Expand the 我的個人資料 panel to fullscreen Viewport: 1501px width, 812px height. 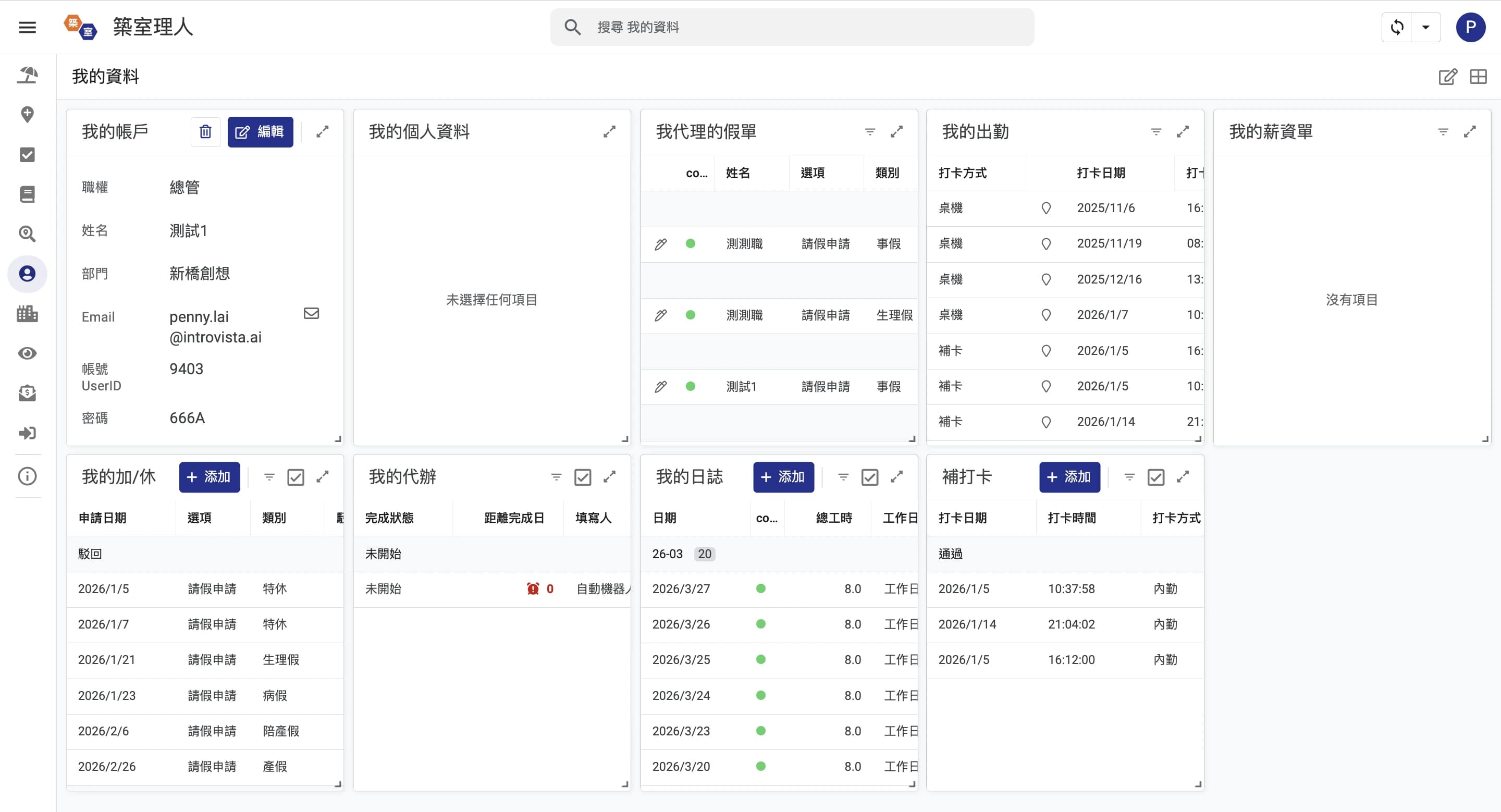[x=609, y=132]
